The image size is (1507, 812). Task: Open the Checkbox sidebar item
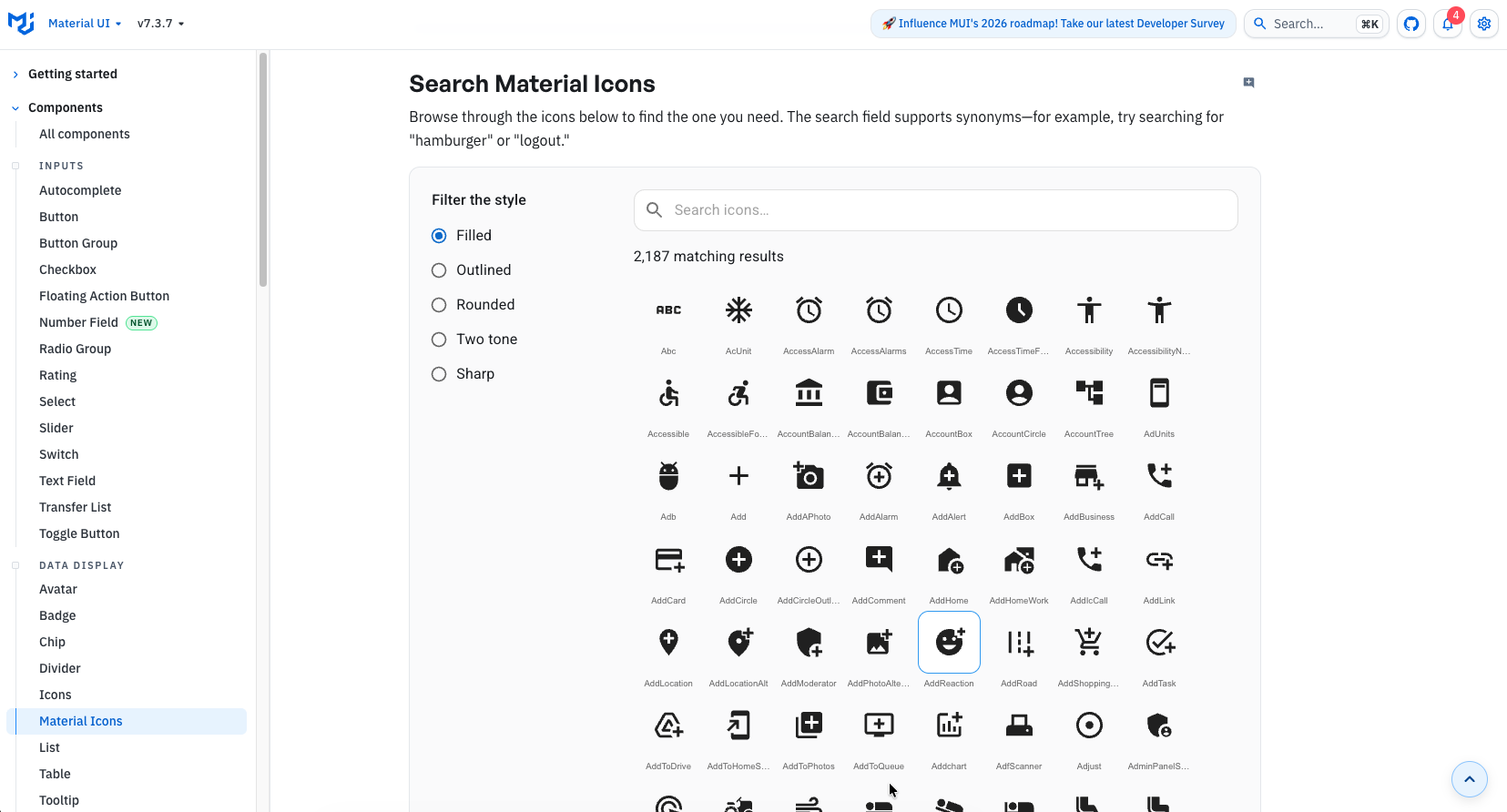click(x=67, y=269)
